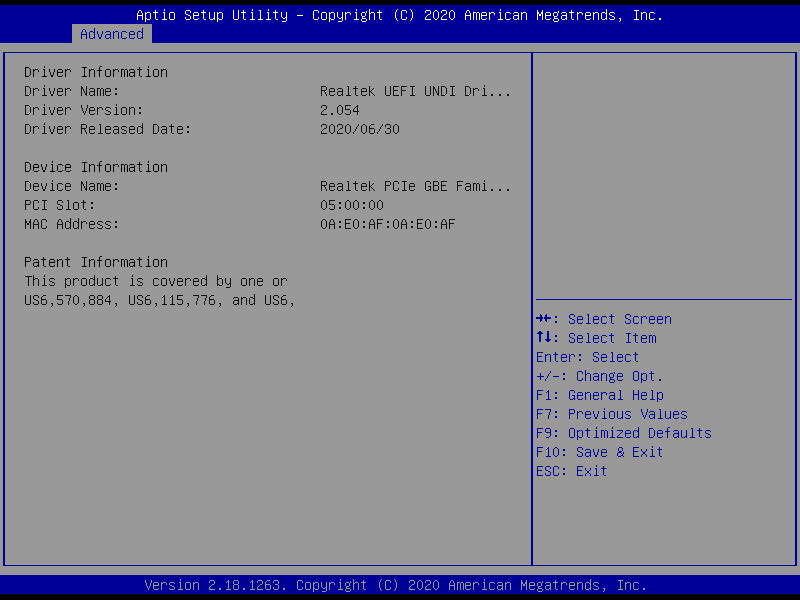
Task: Click the Select Screen arrows hint
Action: (x=604, y=319)
